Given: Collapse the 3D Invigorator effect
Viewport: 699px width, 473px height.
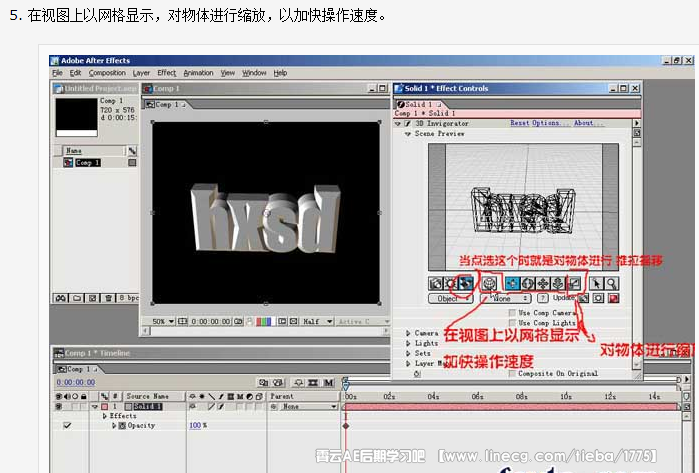Looking at the screenshot, I should coord(398,123).
